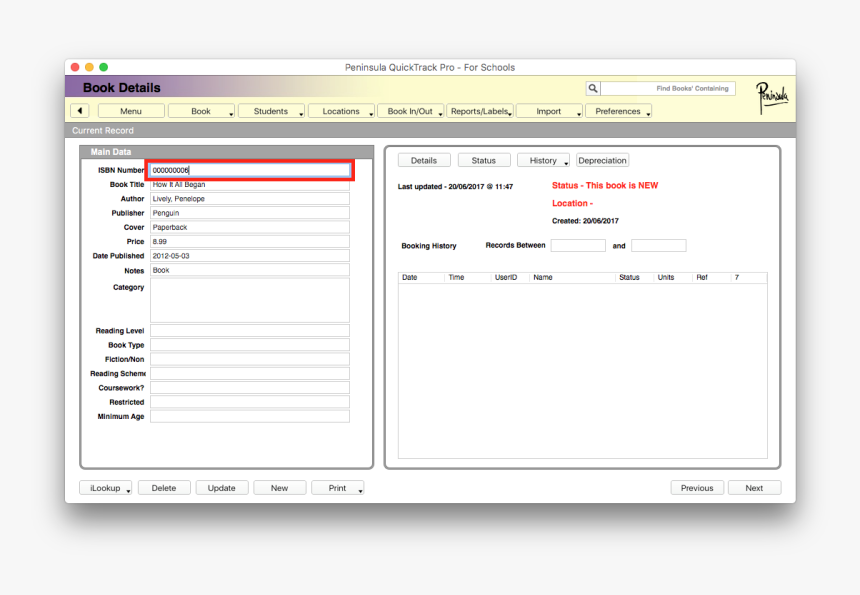
Task: Switch to the Status tab
Action: pyautogui.click(x=484, y=160)
